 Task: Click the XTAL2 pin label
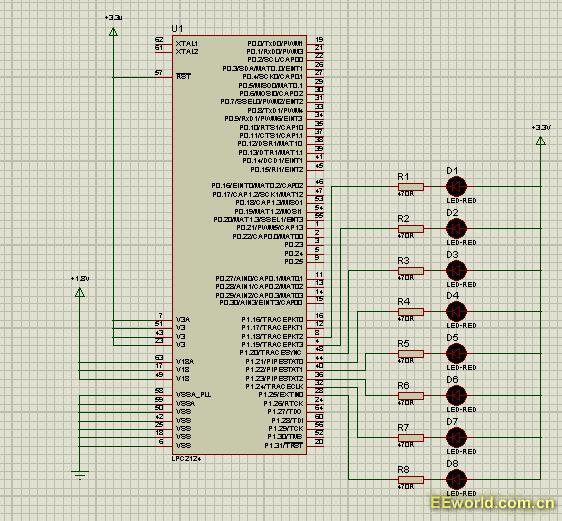pos(187,52)
